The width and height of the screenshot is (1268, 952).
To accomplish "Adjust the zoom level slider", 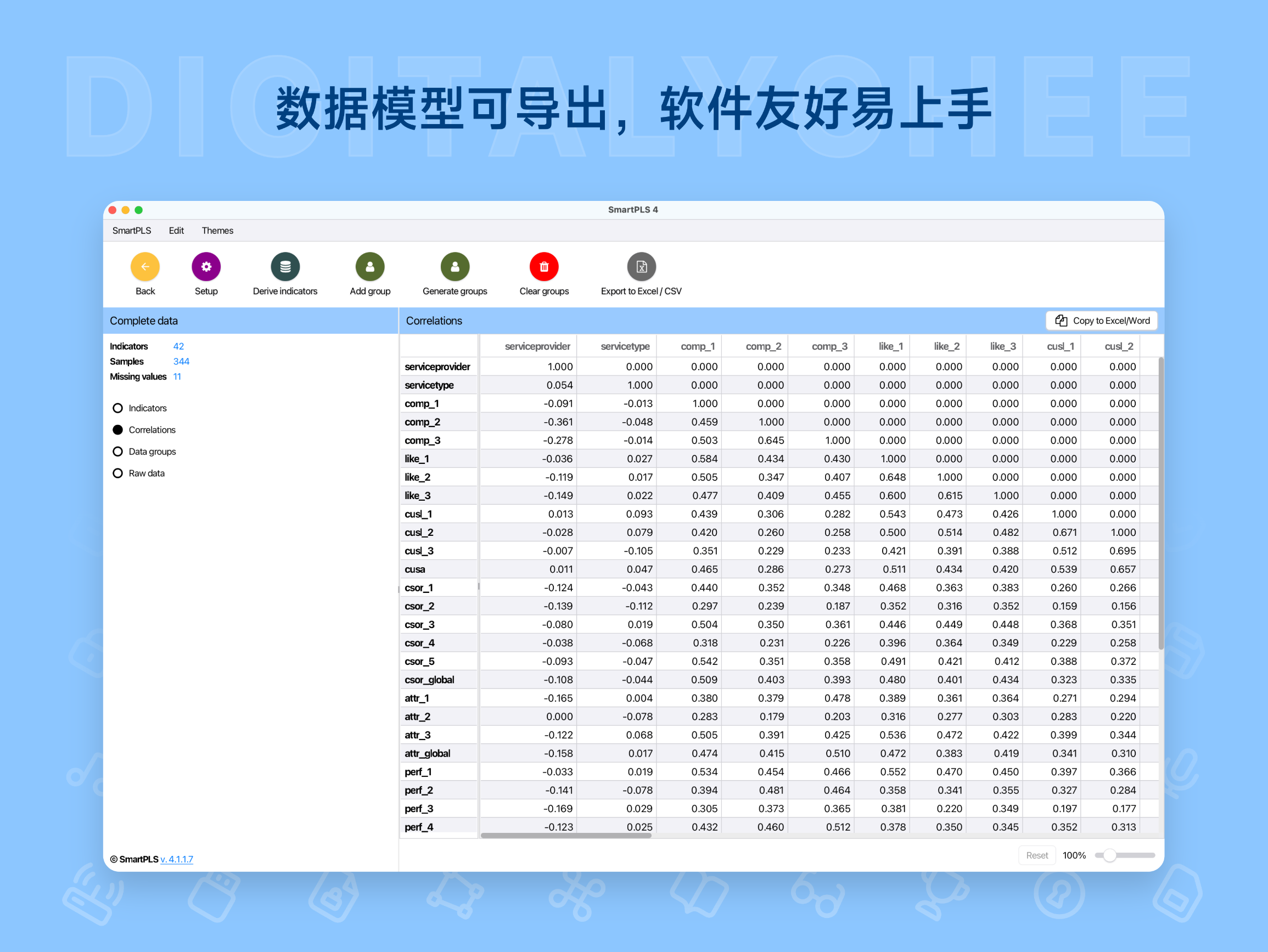I will [1111, 854].
